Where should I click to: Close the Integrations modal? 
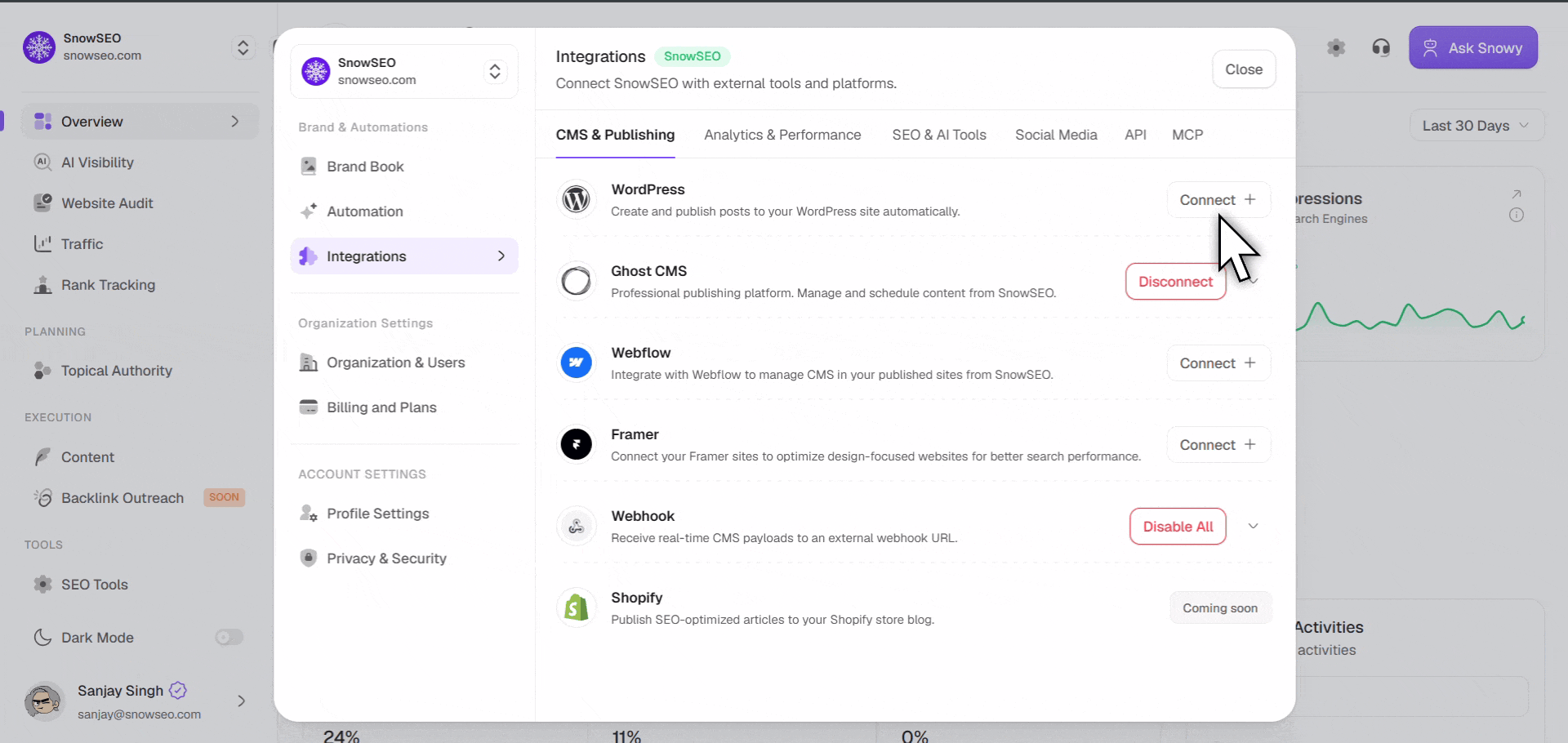tap(1244, 69)
